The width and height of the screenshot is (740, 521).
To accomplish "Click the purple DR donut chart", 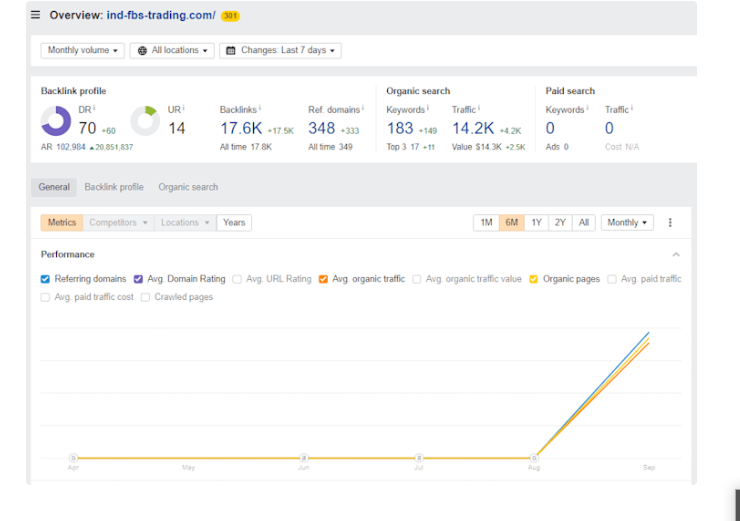I will 56,121.
